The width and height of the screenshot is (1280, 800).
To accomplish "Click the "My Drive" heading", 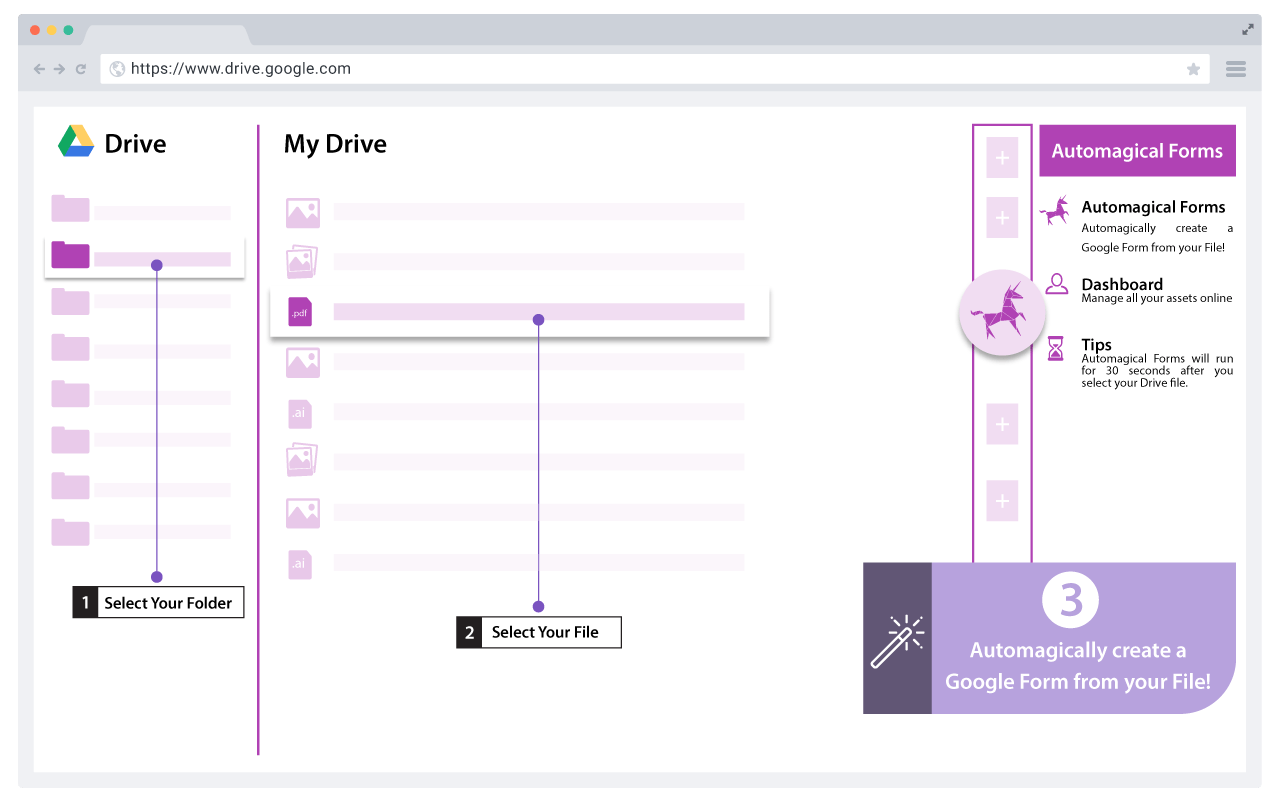I will [x=335, y=144].
